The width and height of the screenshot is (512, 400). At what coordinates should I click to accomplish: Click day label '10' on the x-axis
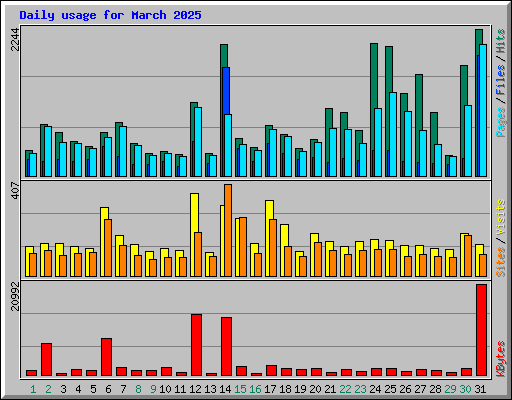click(165, 389)
